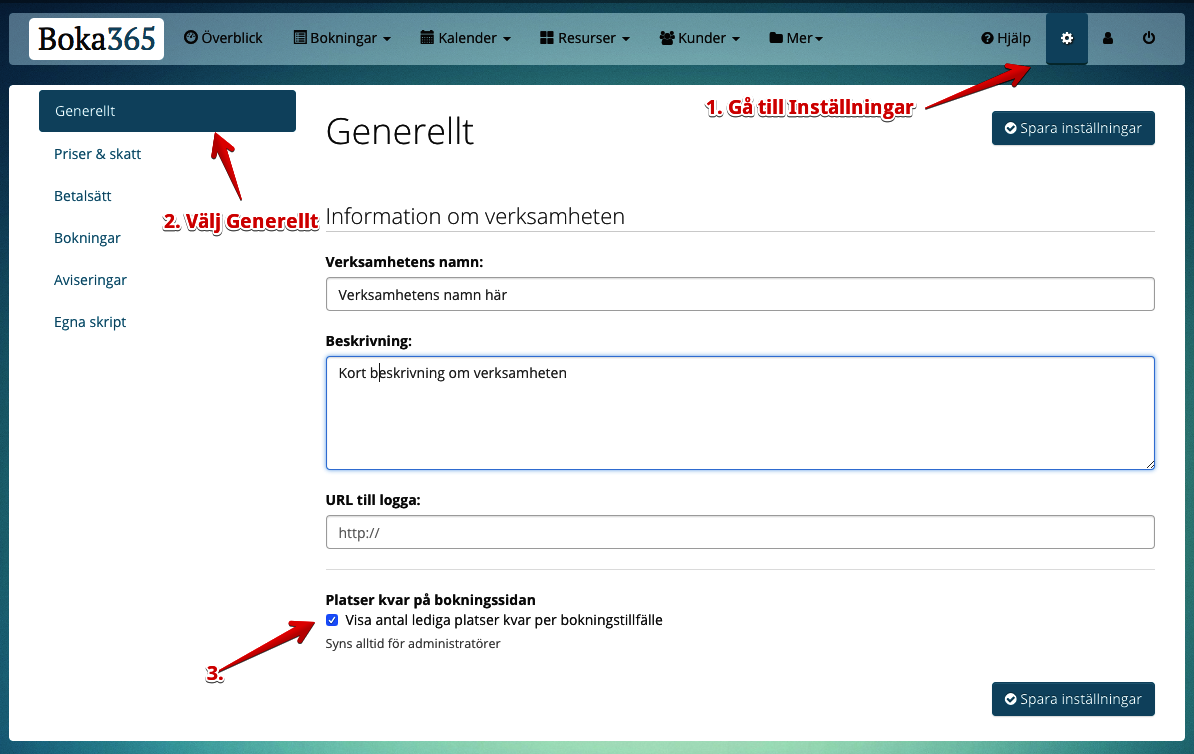Click the user profile icon
Screen dimensions: 1194x754
pos(1108,38)
